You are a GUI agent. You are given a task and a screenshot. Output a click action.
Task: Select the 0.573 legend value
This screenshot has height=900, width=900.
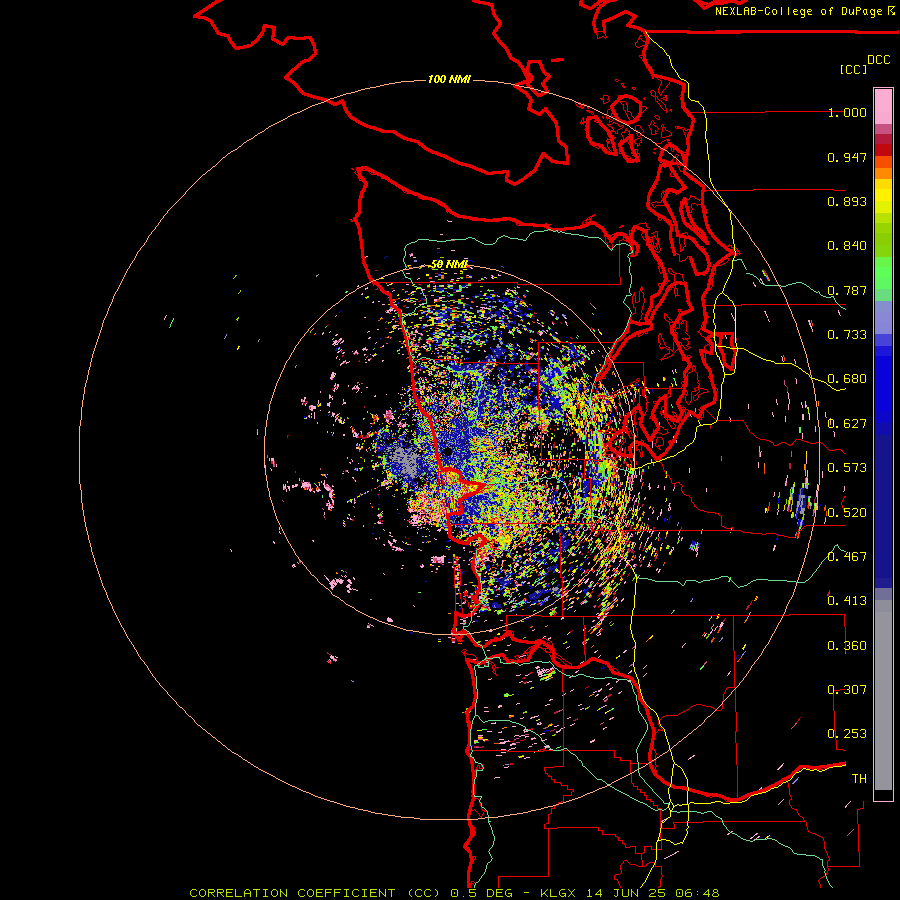click(x=847, y=468)
